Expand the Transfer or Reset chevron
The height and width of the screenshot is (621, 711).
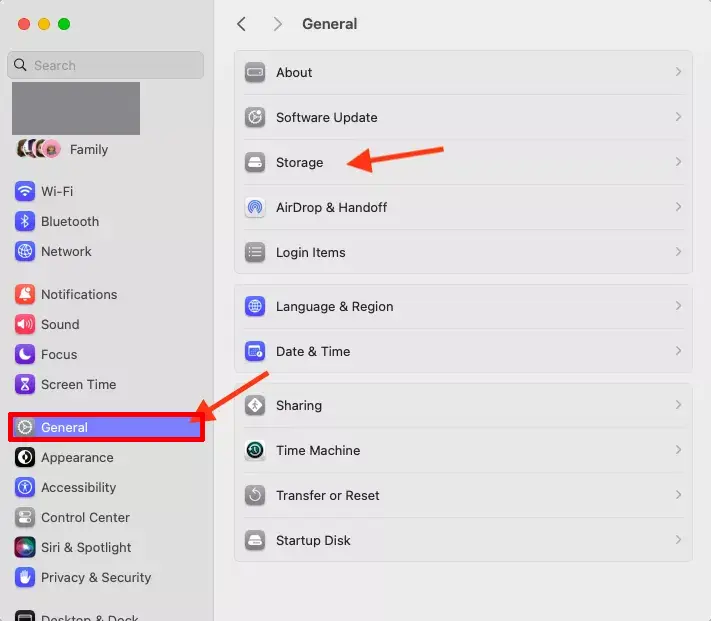[678, 495]
